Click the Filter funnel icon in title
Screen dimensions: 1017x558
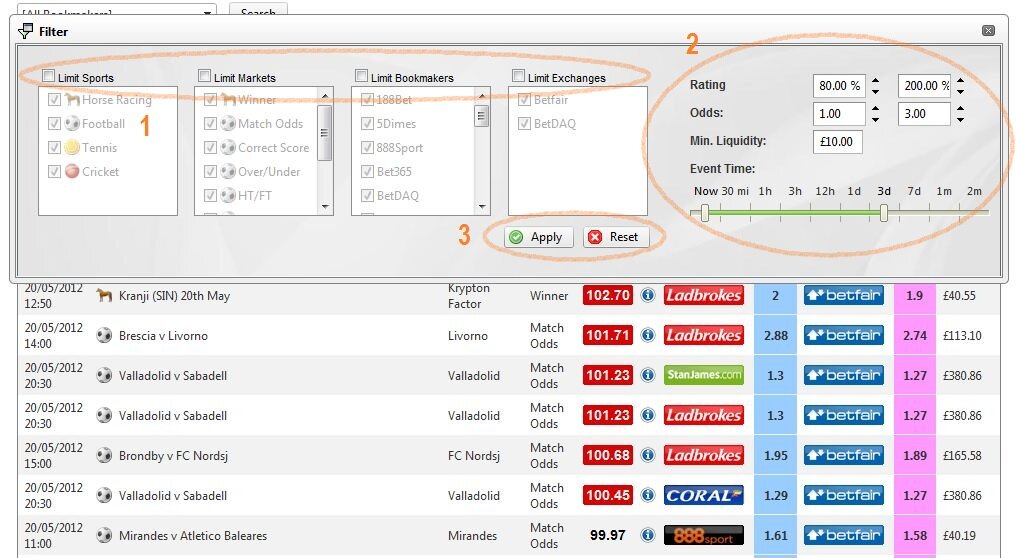coord(25,31)
